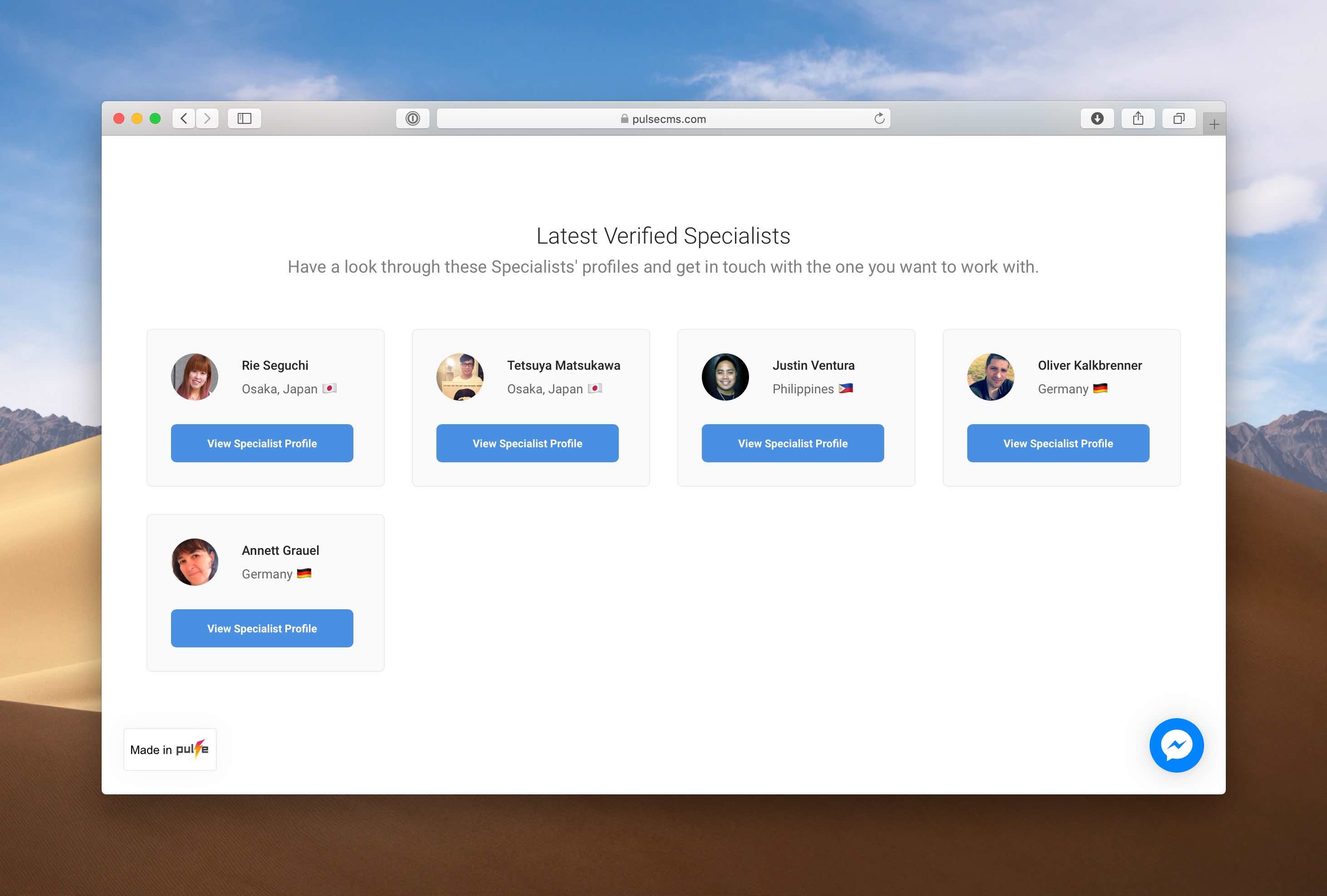The image size is (1327, 896).
Task: View Oliver Kalkbrenner's specialist profile
Action: click(1058, 443)
